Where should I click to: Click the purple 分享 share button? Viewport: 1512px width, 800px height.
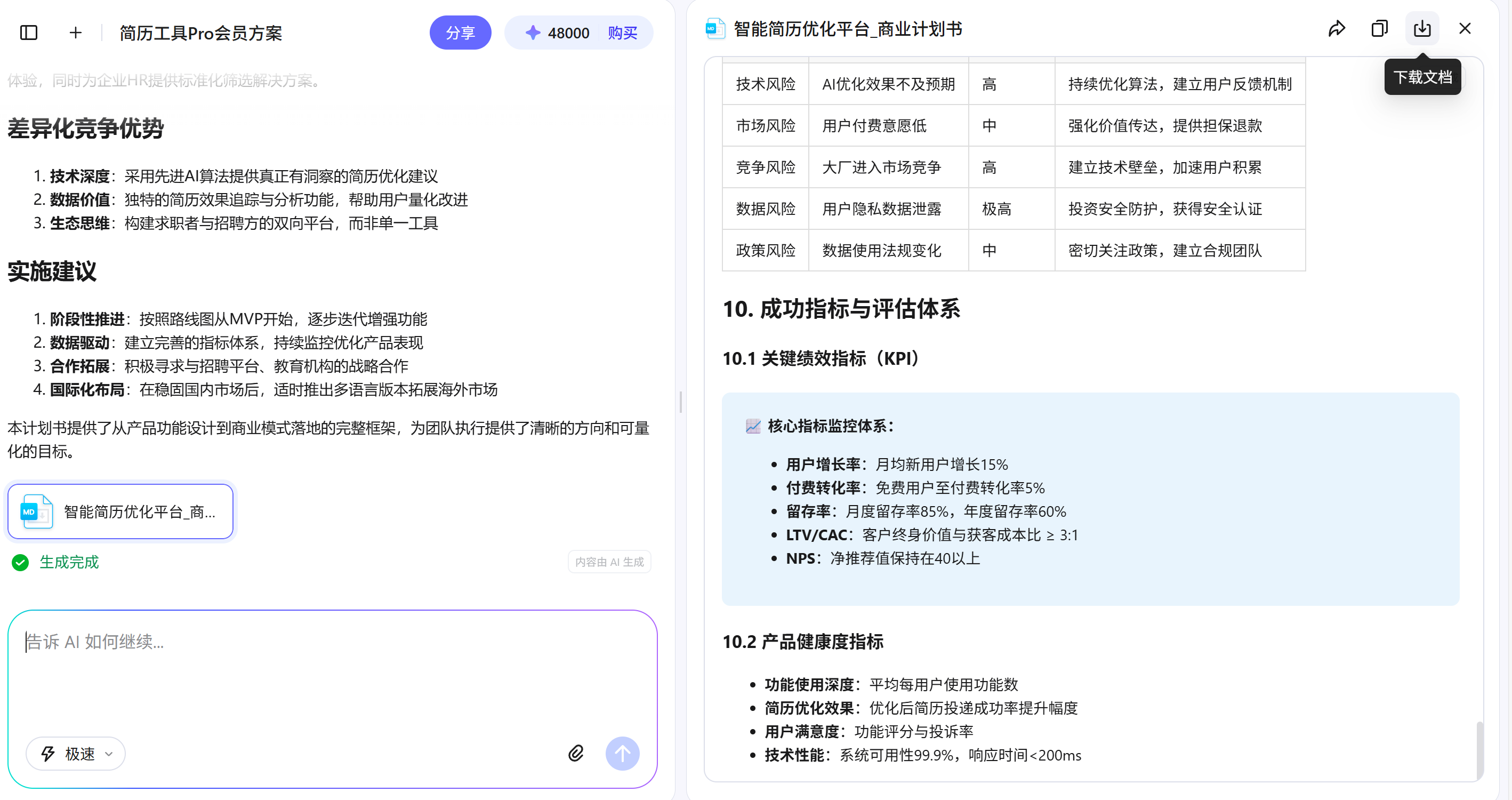coord(460,33)
